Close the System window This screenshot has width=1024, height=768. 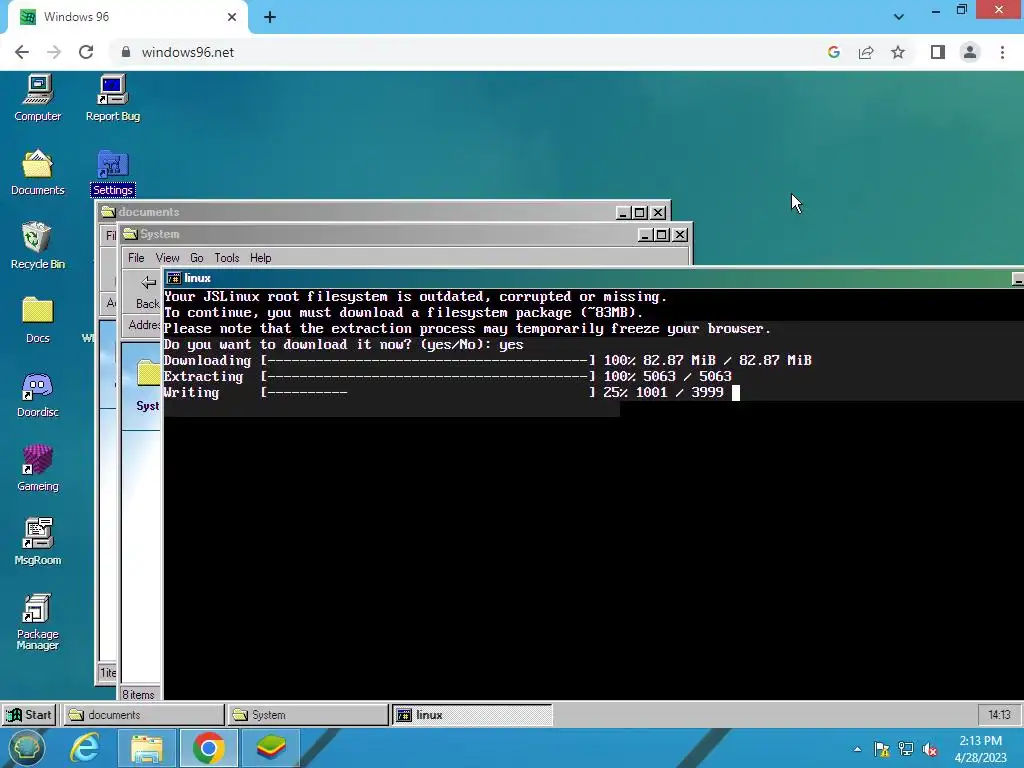[680, 234]
